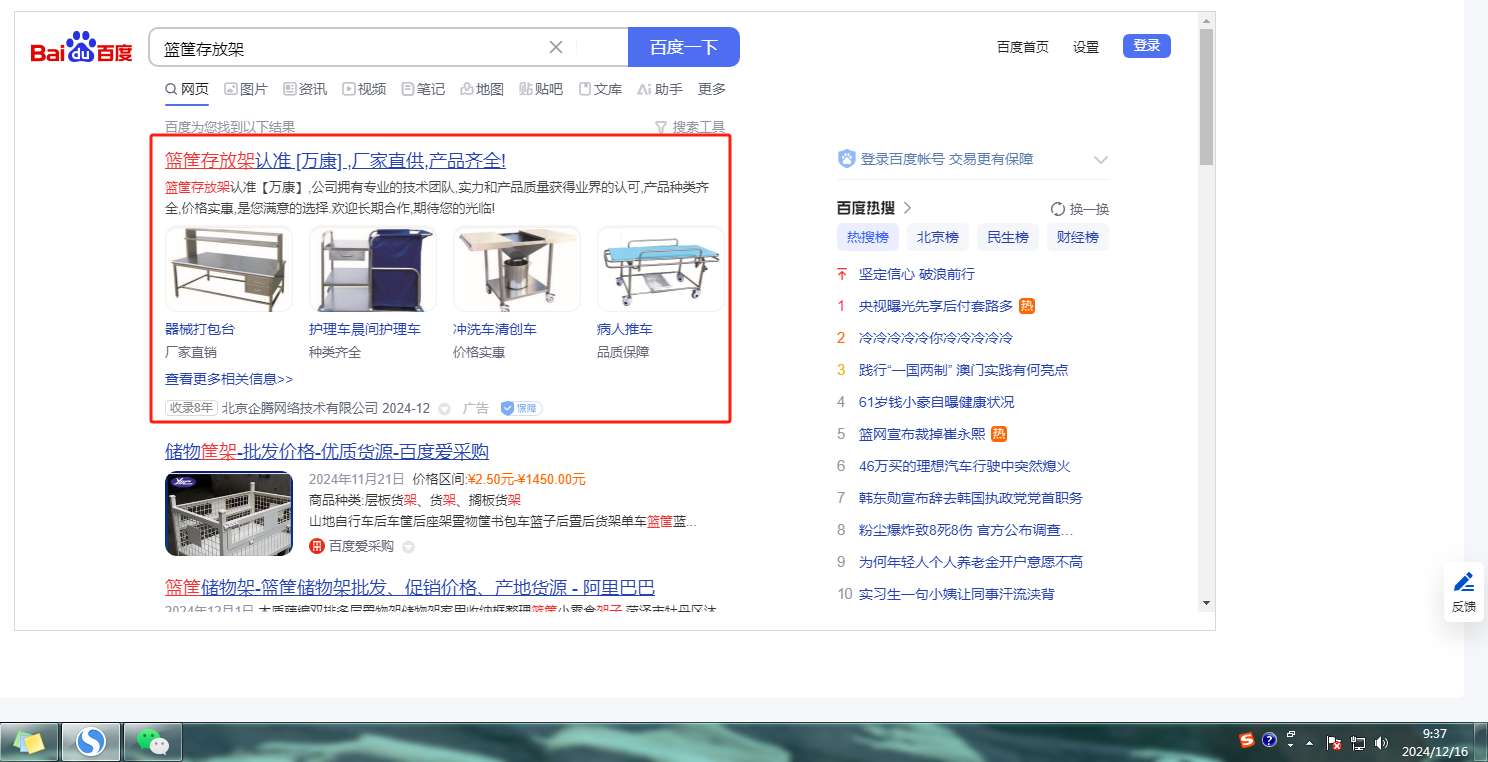
Task: Click the 登录 login button
Action: tap(1147, 46)
